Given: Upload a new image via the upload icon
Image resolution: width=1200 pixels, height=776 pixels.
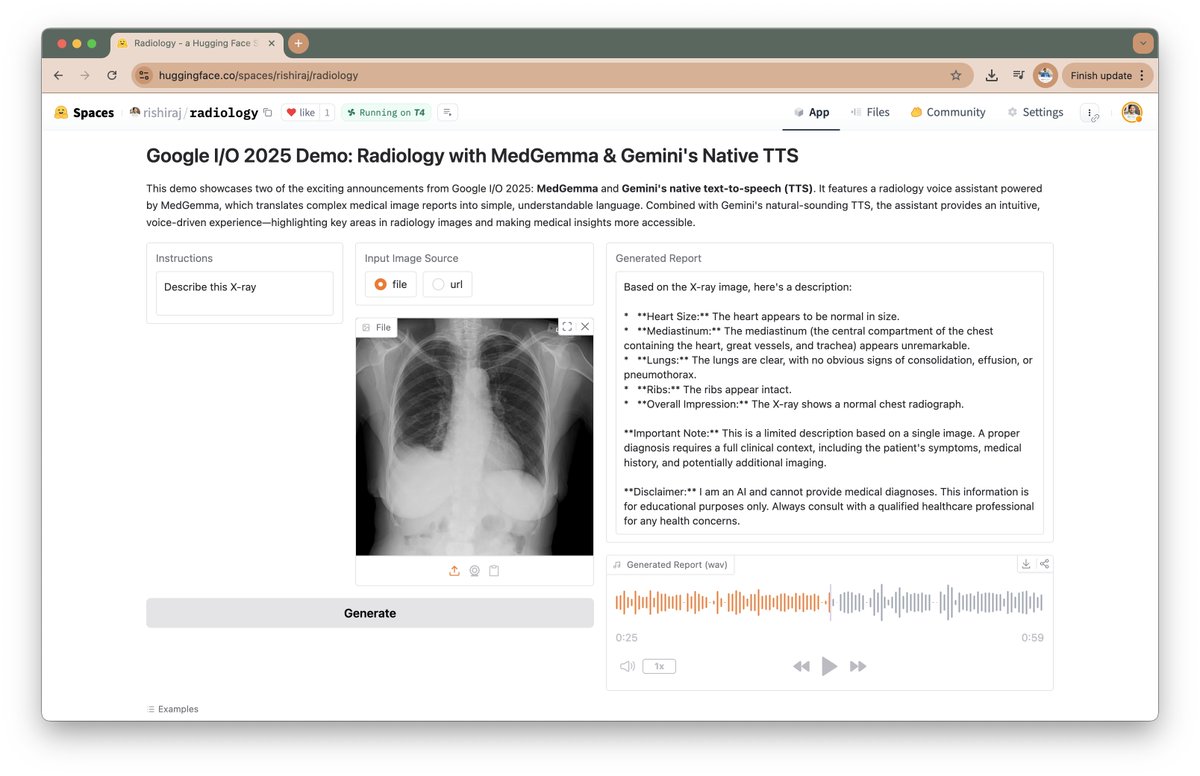Looking at the screenshot, I should [x=454, y=570].
